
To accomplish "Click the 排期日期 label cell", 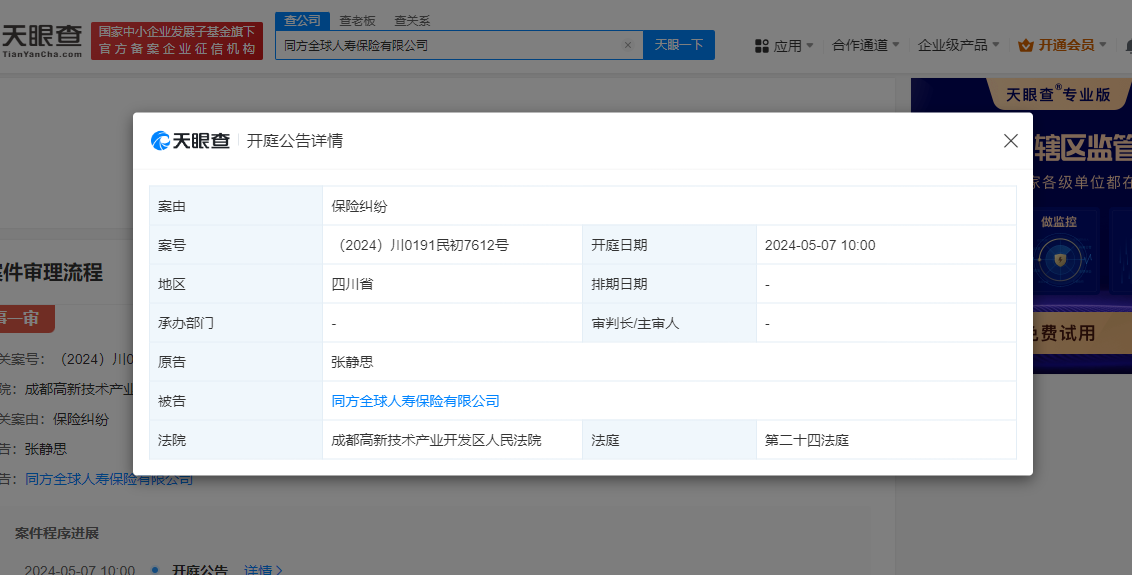I will pyautogui.click(x=669, y=284).
